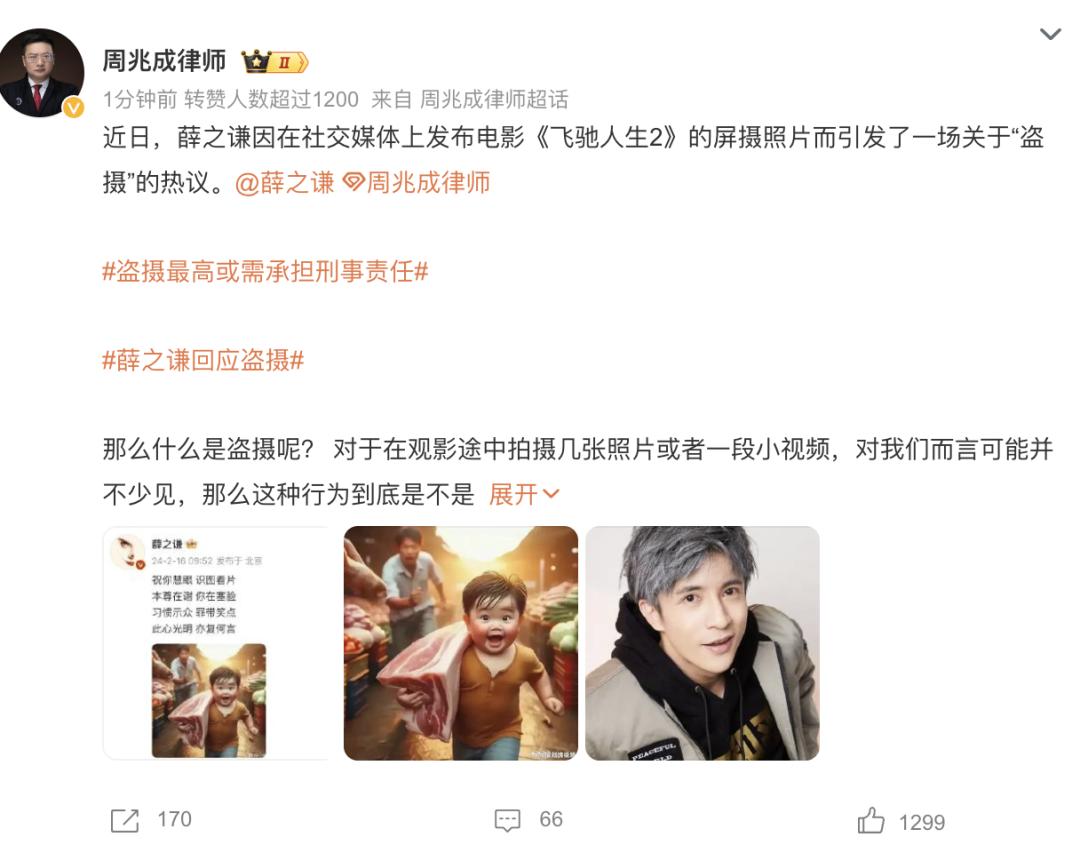The height and width of the screenshot is (853, 1080).
Task: View the gray-haired man portrait photo
Action: 703,643
